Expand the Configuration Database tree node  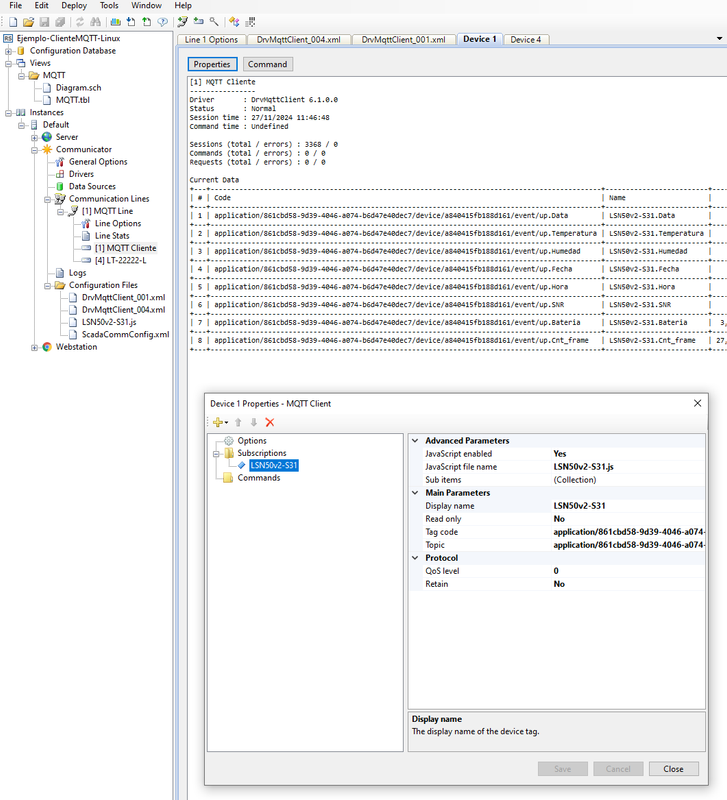(8, 51)
